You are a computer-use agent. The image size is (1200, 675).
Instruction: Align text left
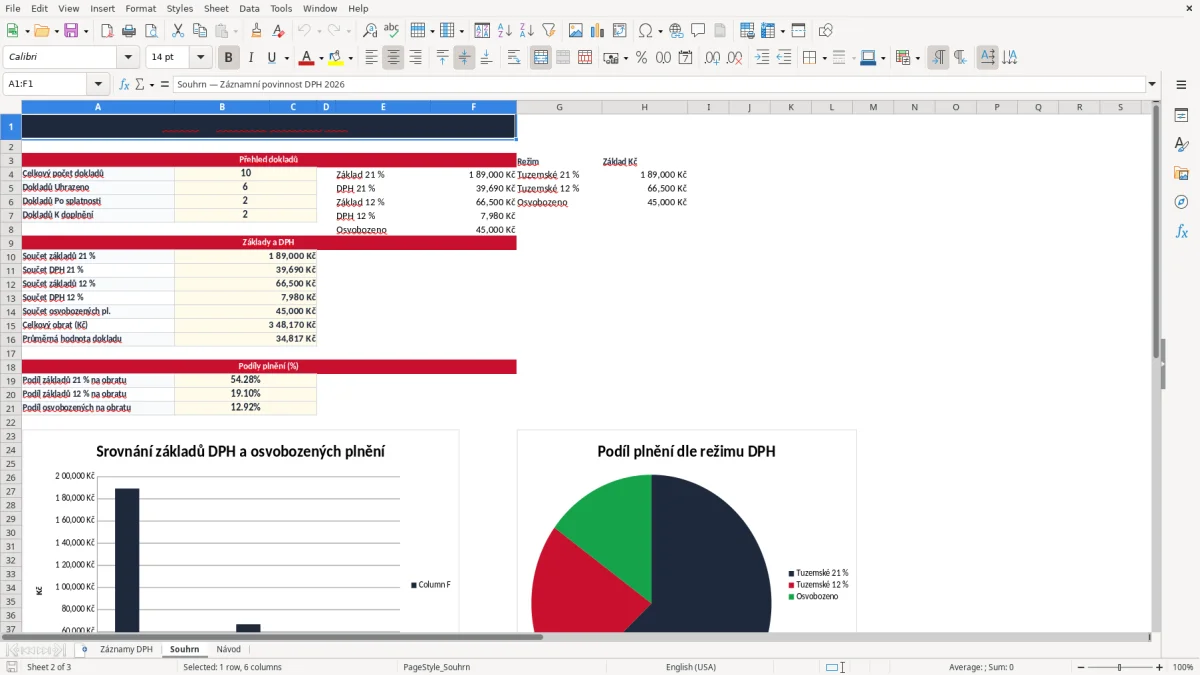[372, 58]
